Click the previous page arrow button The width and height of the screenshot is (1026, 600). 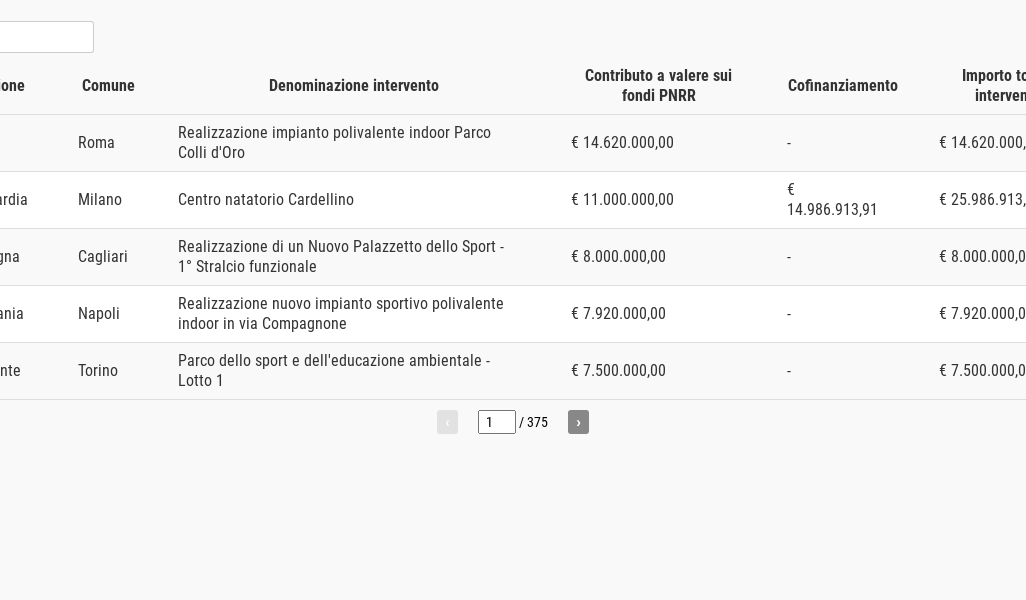click(448, 422)
